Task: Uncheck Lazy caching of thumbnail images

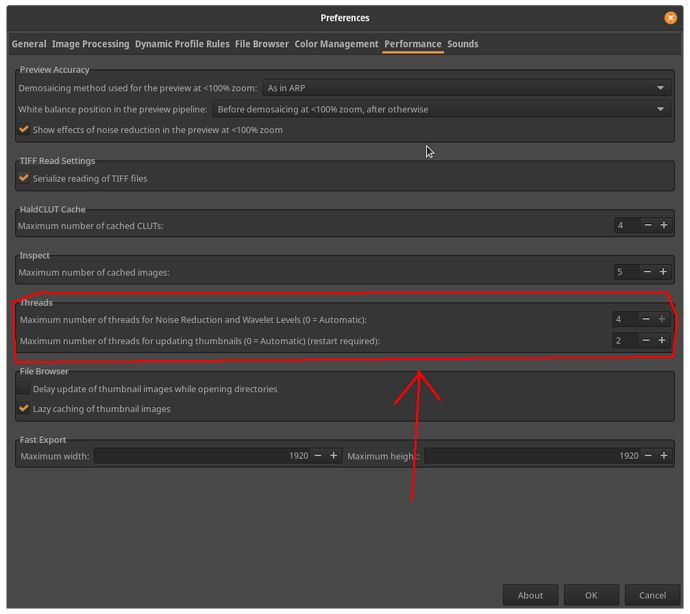Action: coord(24,409)
